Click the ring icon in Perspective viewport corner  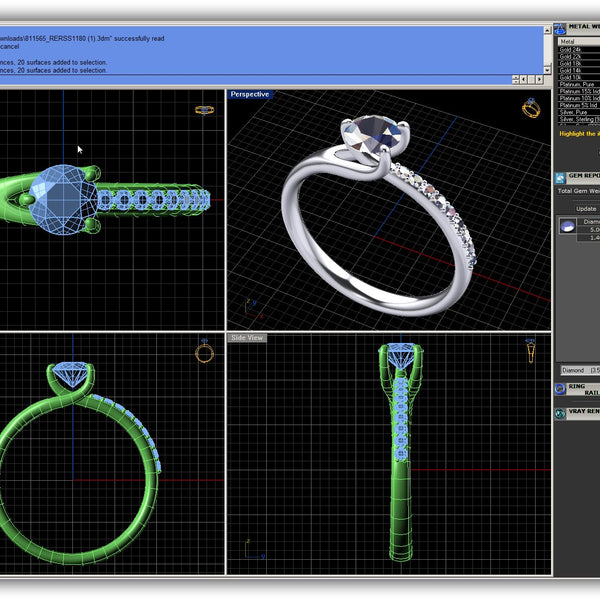(x=532, y=108)
